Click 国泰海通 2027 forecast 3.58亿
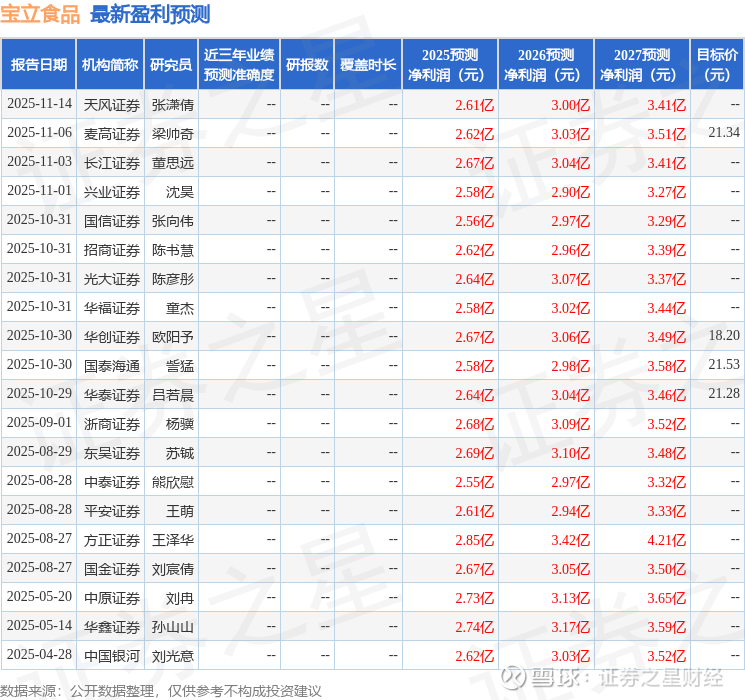 click(x=666, y=366)
